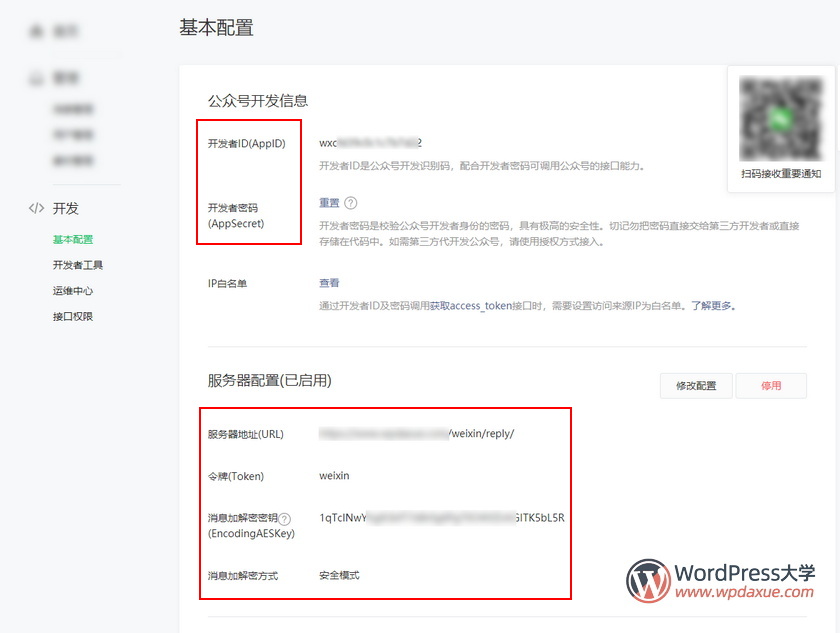840x633 pixels.
Task: Click the 查看 link for IP白名单
Action: pos(329,283)
